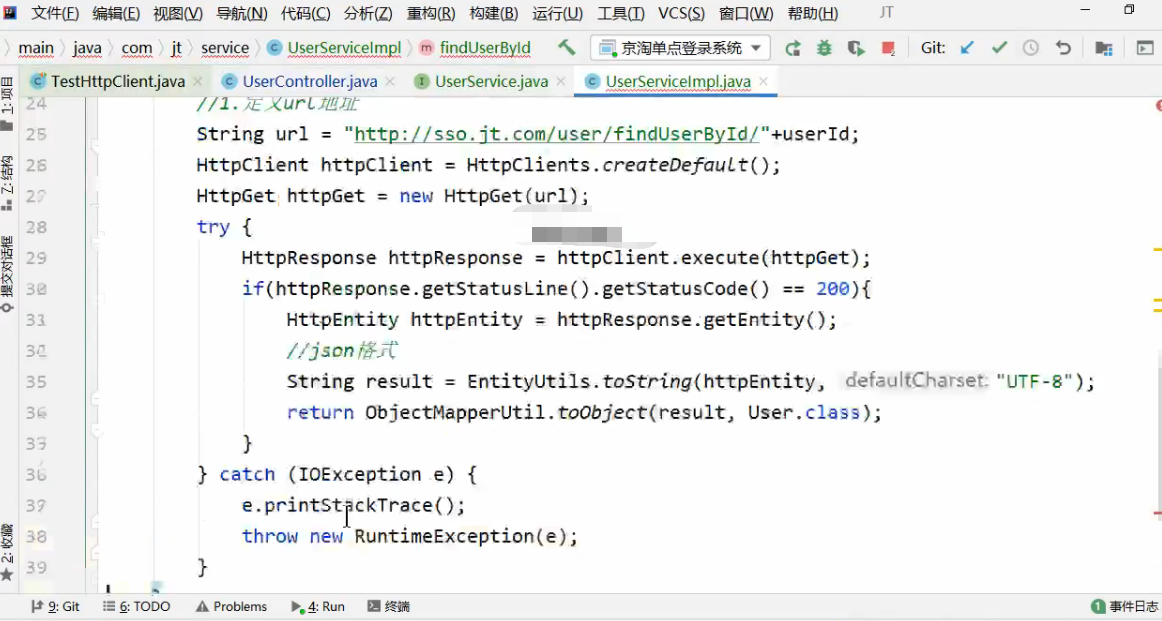
Task: Open the 编辑(E) menu
Action: tap(116, 13)
